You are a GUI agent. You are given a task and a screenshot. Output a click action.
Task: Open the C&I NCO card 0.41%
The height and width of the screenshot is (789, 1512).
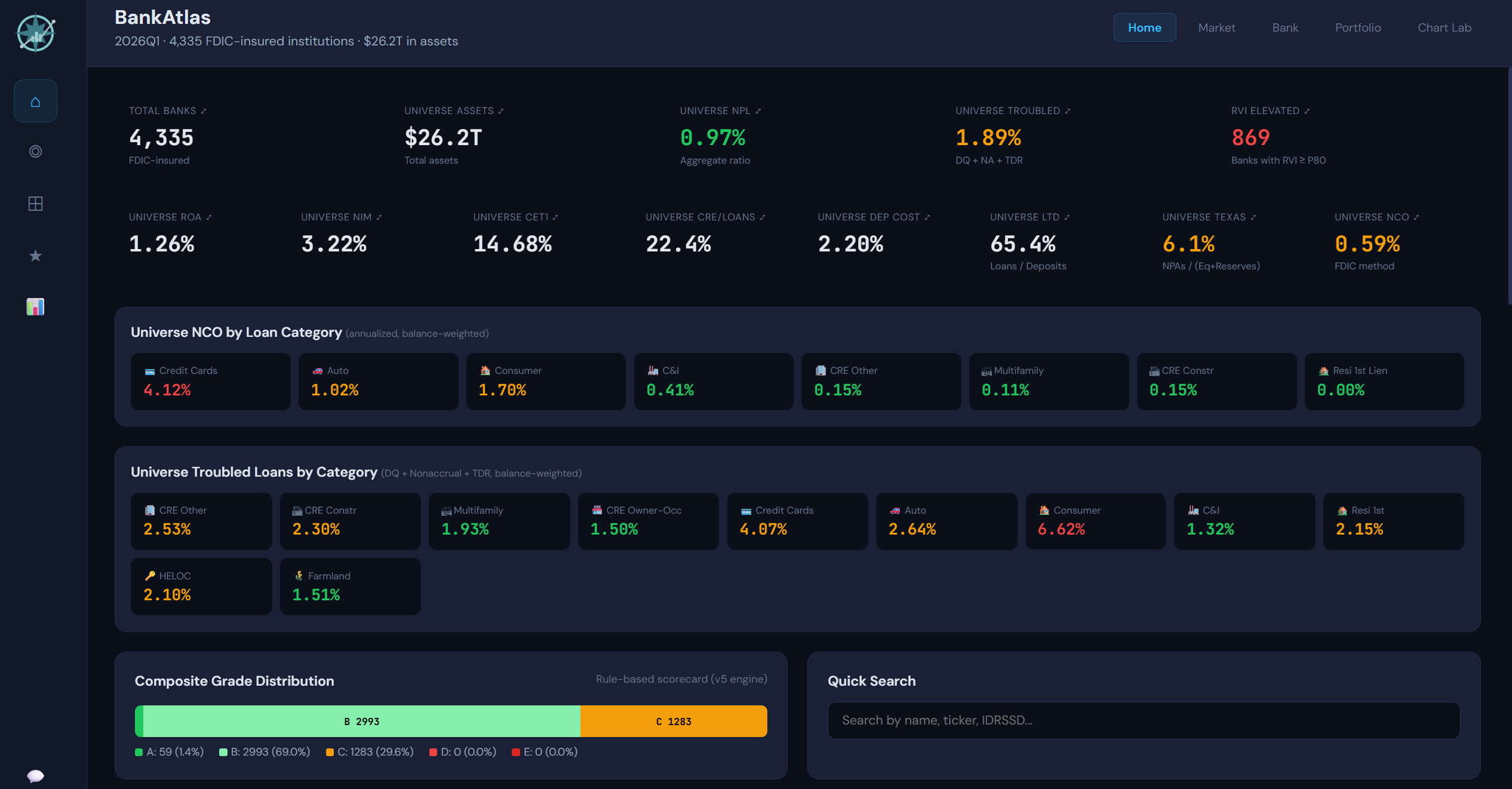pos(714,382)
